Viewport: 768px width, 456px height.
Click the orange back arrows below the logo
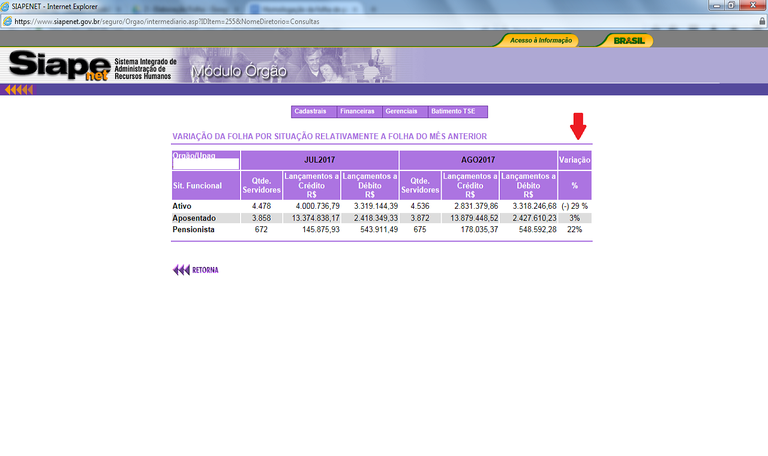(x=18, y=90)
